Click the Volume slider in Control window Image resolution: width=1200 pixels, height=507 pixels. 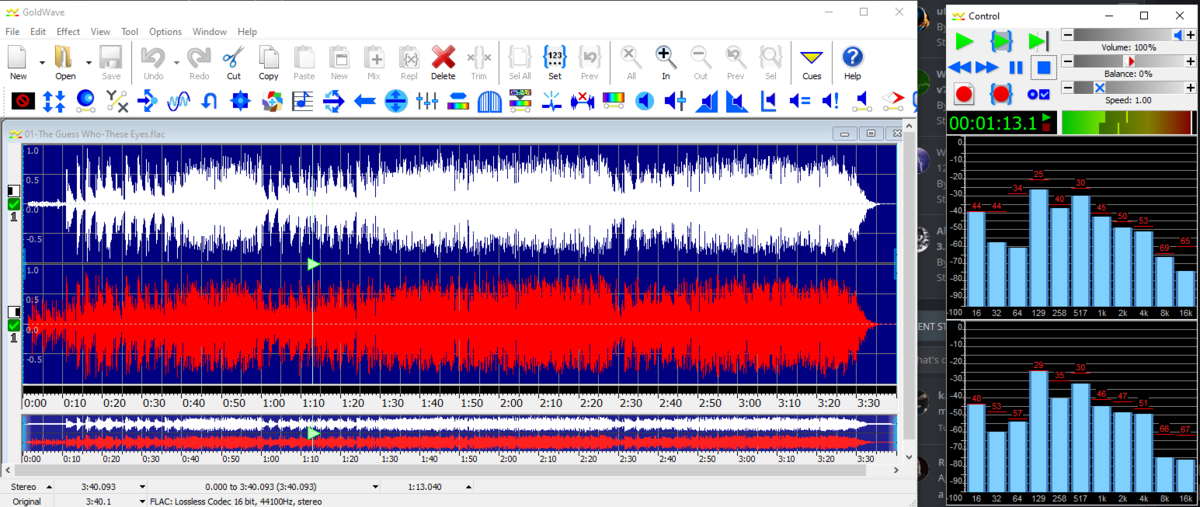[1129, 35]
